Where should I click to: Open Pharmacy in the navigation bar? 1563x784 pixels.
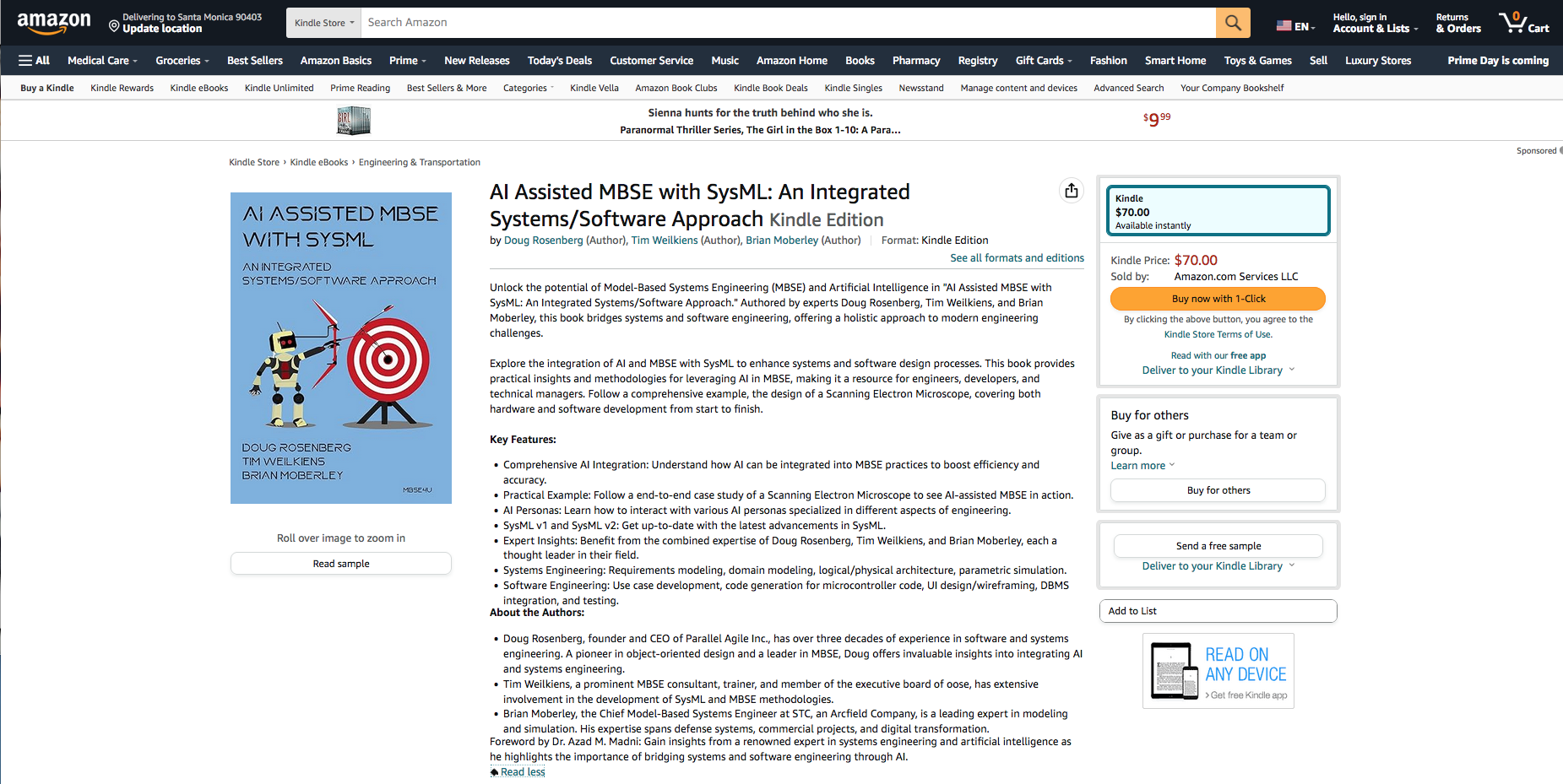pos(916,61)
